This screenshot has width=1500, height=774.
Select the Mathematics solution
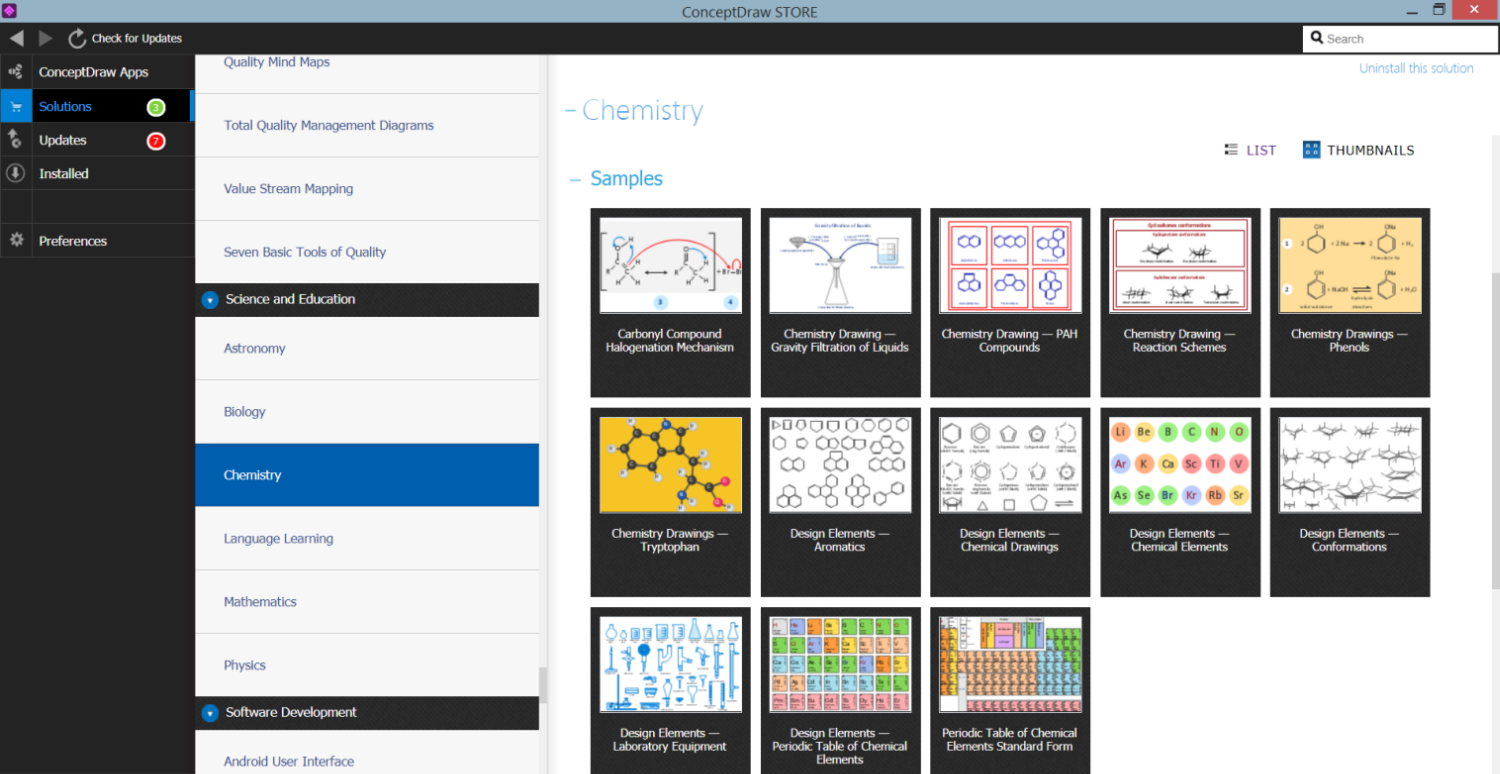click(x=367, y=601)
